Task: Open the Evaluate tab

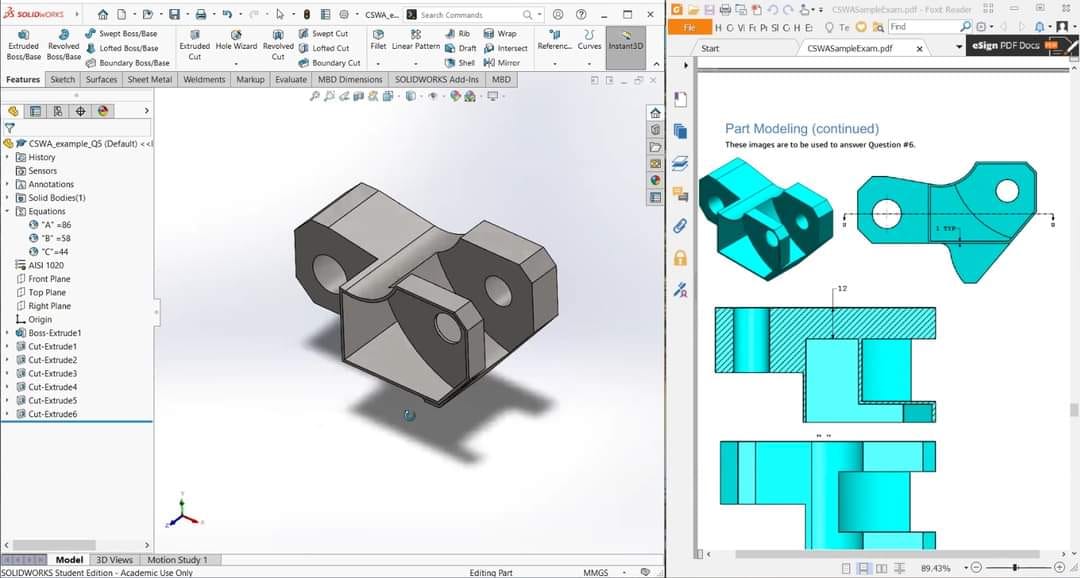Action: click(290, 80)
